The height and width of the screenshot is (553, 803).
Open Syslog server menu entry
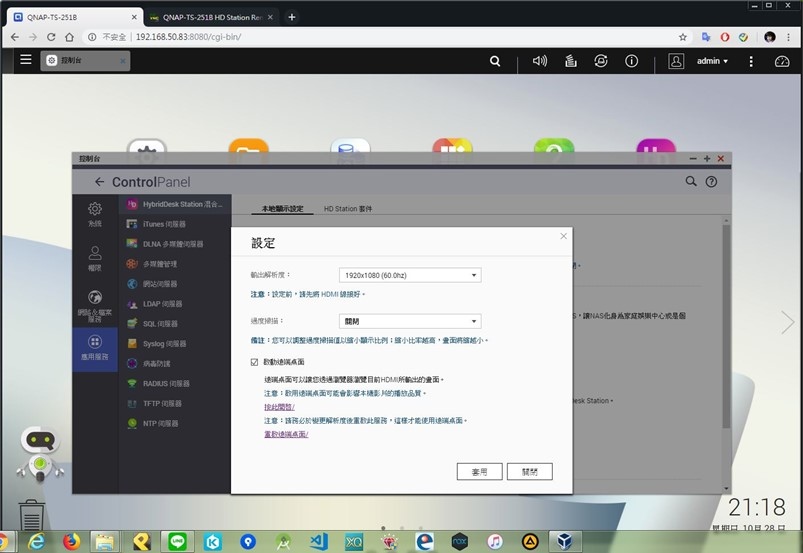175,344
